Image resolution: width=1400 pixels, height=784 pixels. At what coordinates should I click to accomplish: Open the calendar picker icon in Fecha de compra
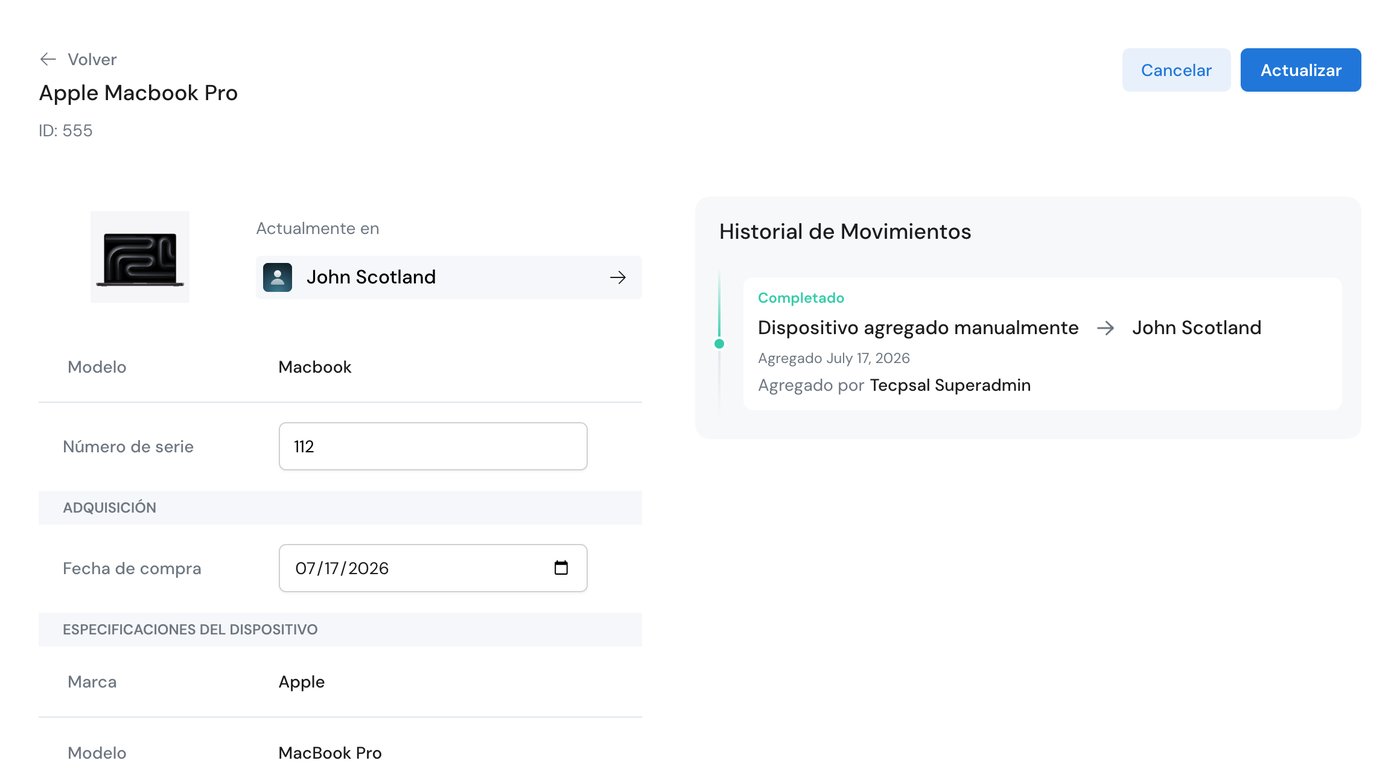561,568
